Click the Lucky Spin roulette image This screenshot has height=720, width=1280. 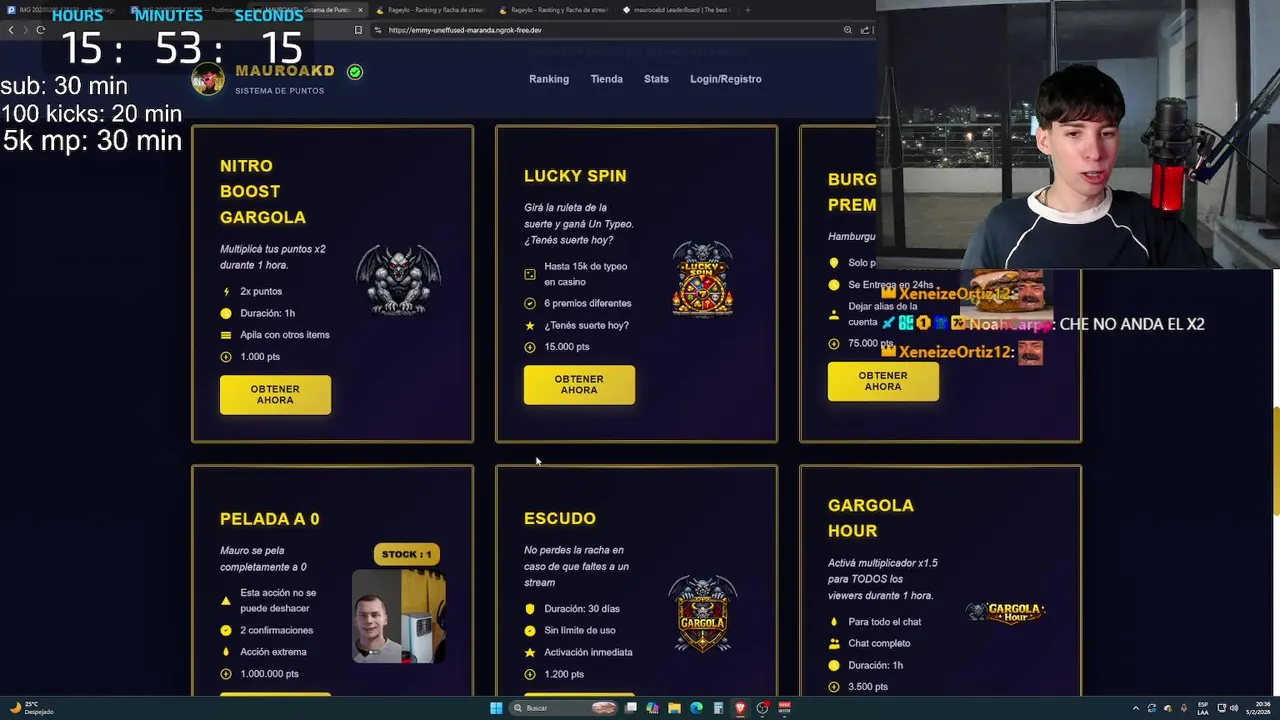[702, 279]
